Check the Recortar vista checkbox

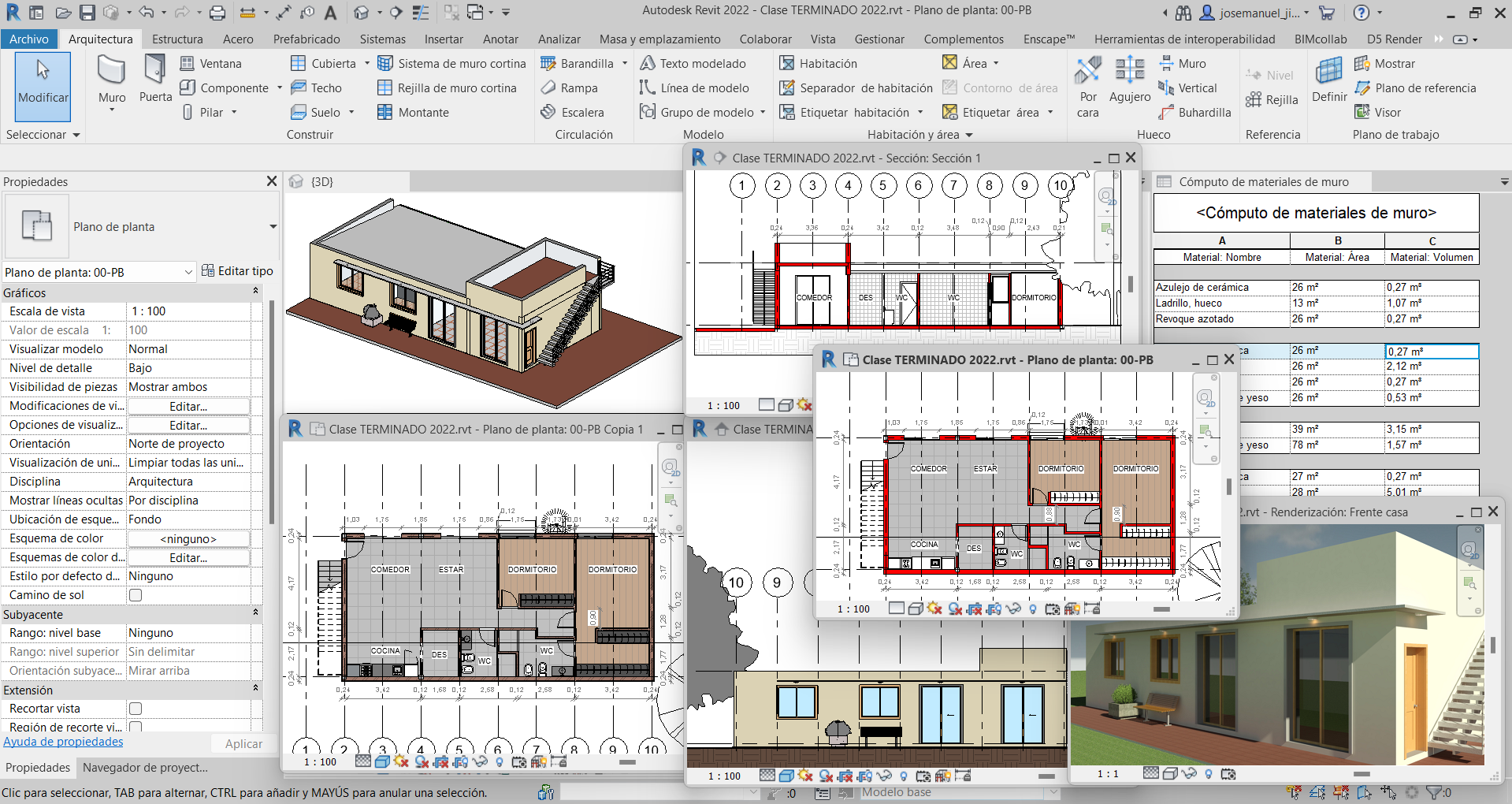(x=135, y=709)
